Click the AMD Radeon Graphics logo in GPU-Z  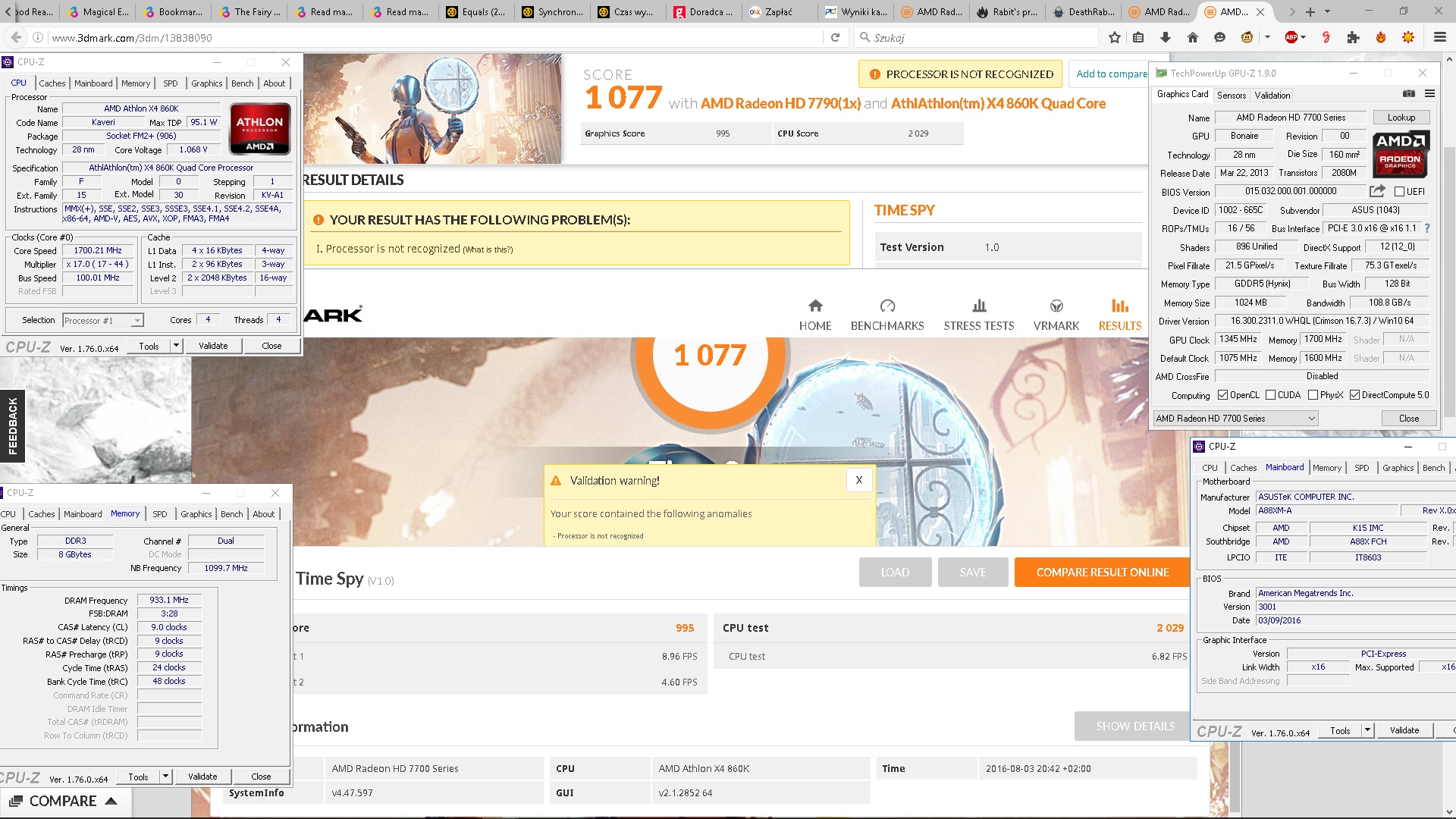[1400, 154]
